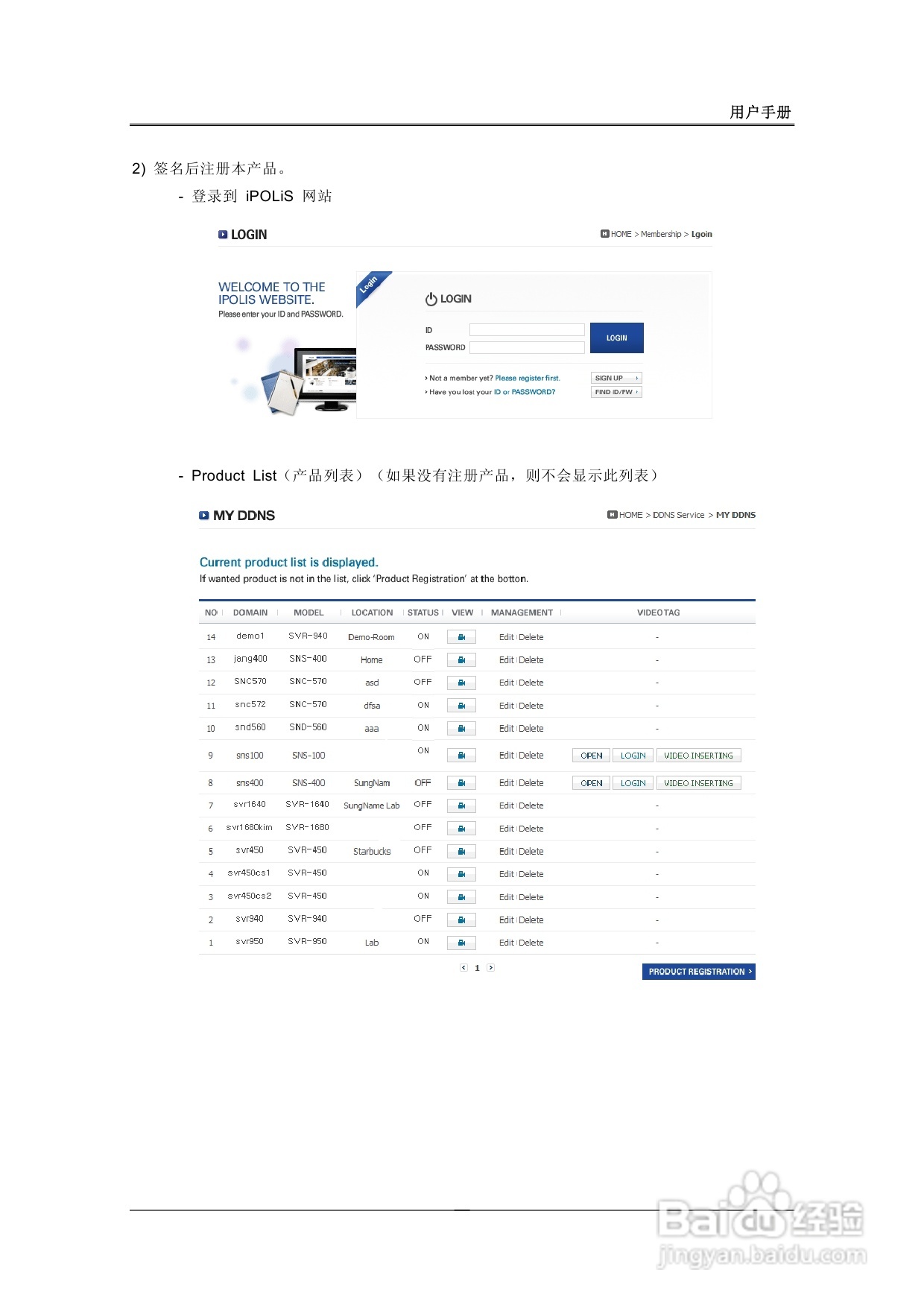Viewport: 924px width, 1307px height.
Task: Click Delete for svr940
Action: click(531, 920)
